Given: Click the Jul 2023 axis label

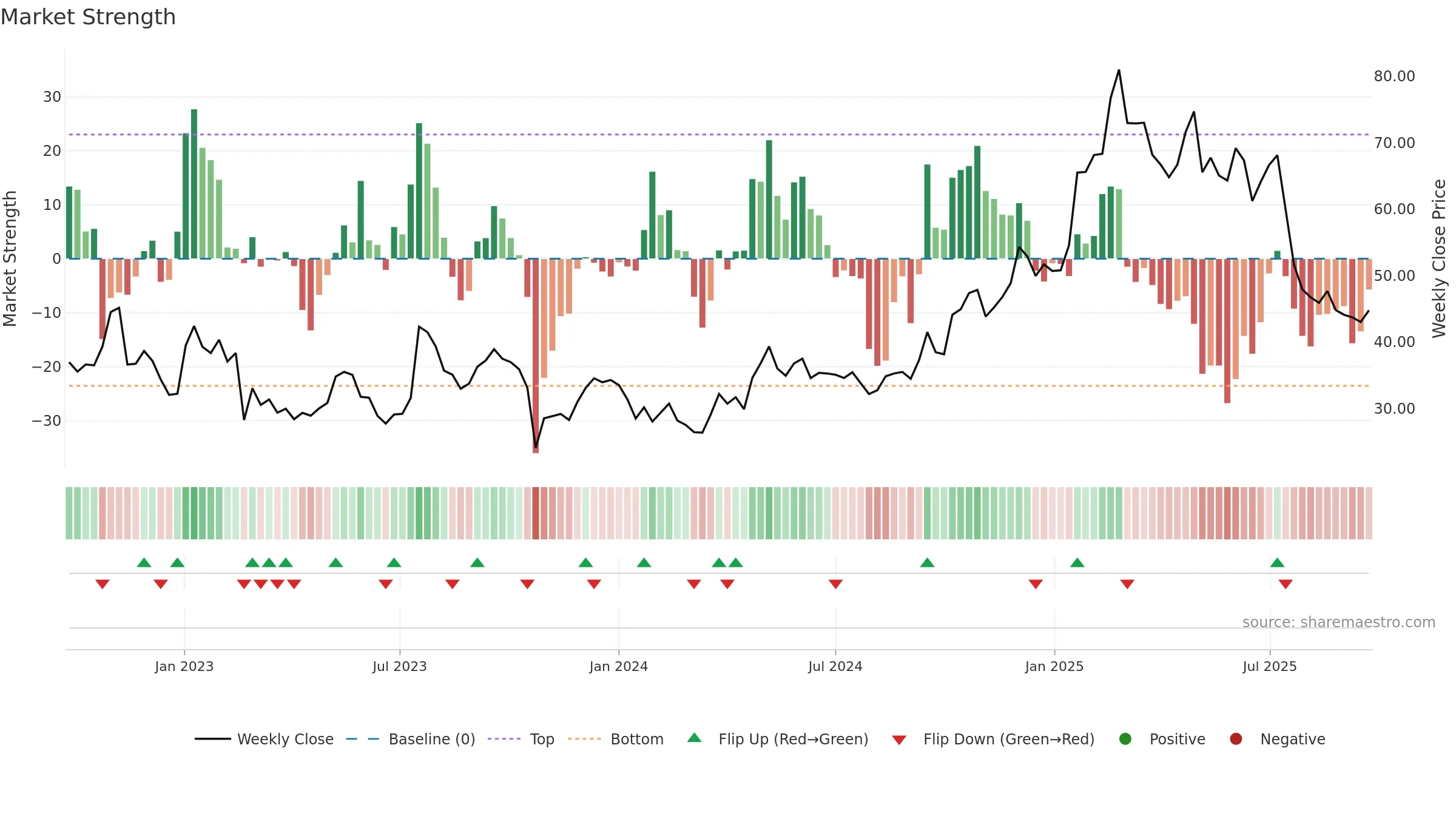Looking at the screenshot, I should point(400,666).
